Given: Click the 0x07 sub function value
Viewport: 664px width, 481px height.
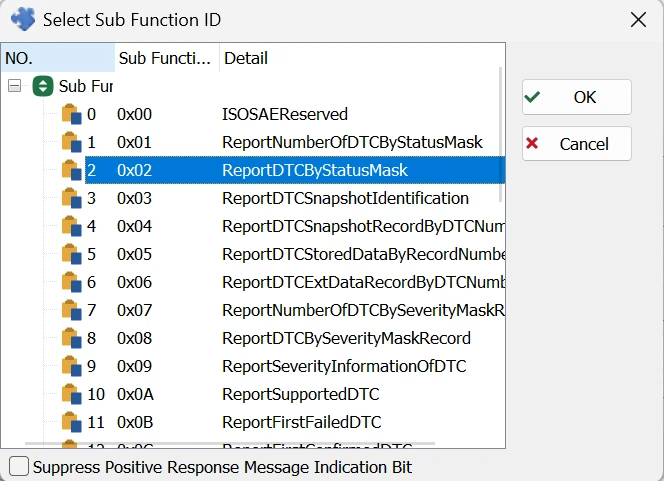Looking at the screenshot, I should [134, 310].
